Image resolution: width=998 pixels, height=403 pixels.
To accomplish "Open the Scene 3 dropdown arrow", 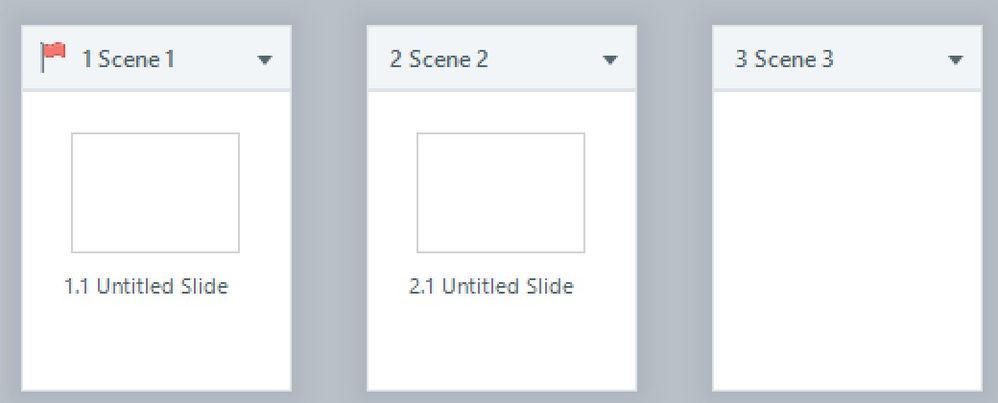I will pyautogui.click(x=955, y=60).
